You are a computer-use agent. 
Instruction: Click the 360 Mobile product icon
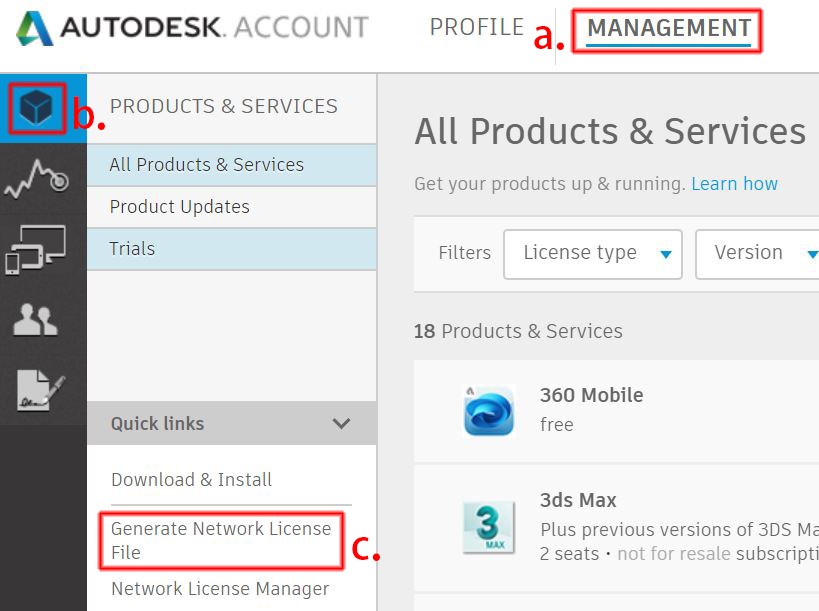(x=488, y=411)
